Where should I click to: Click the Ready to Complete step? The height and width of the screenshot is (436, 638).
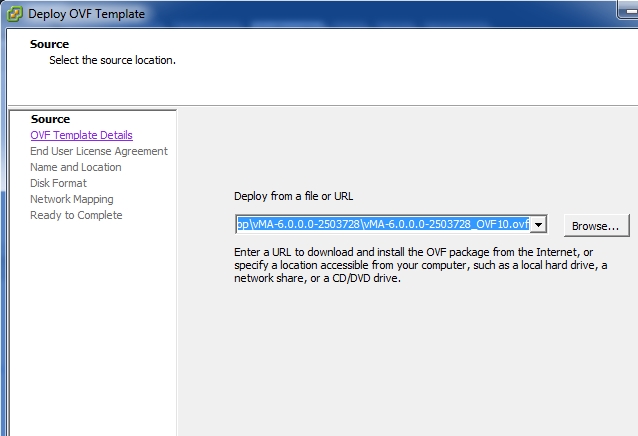pyautogui.click(x=76, y=215)
